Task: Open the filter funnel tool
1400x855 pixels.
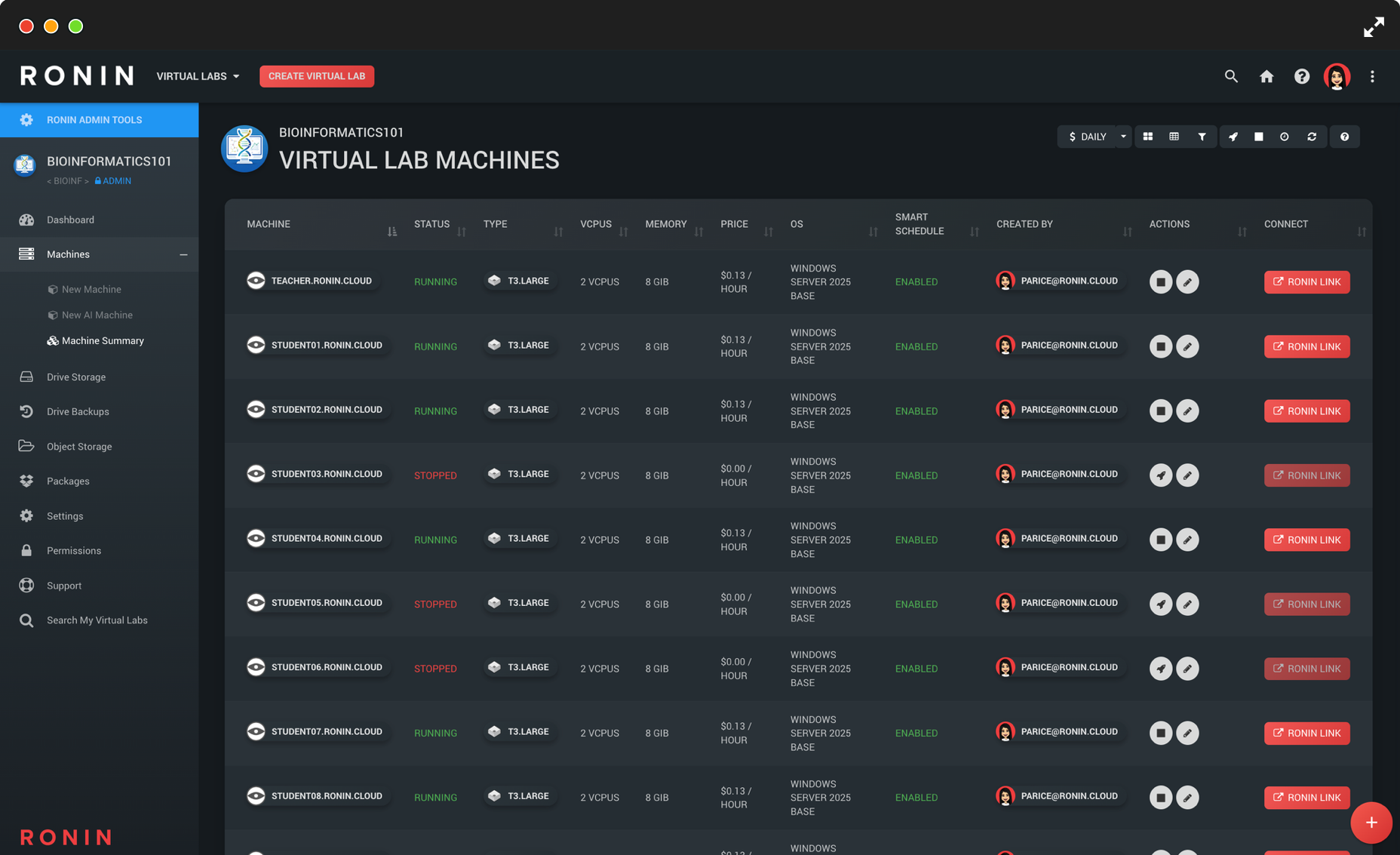Action: (1202, 137)
